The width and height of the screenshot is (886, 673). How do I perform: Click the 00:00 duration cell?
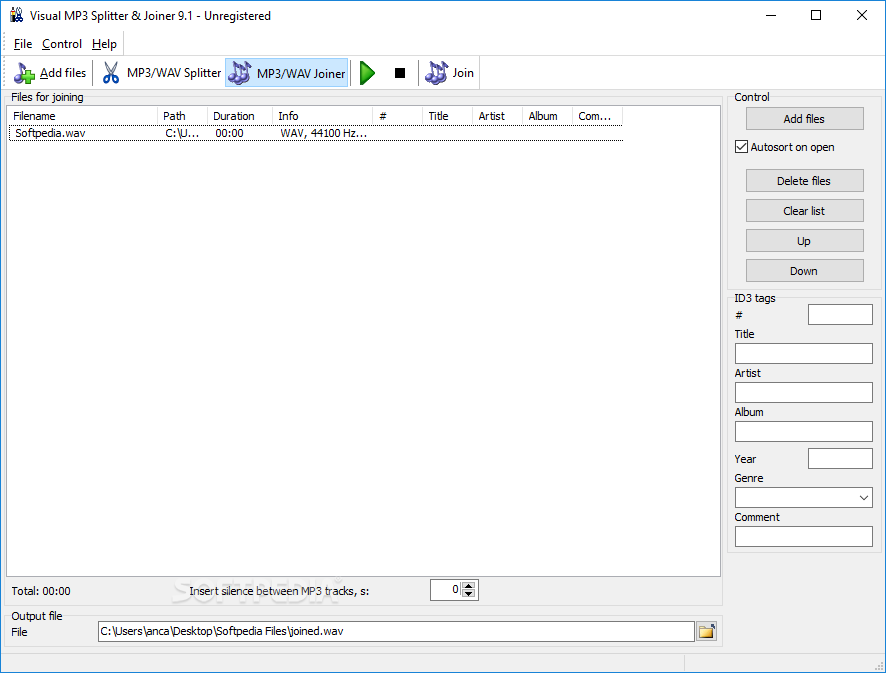(x=229, y=133)
